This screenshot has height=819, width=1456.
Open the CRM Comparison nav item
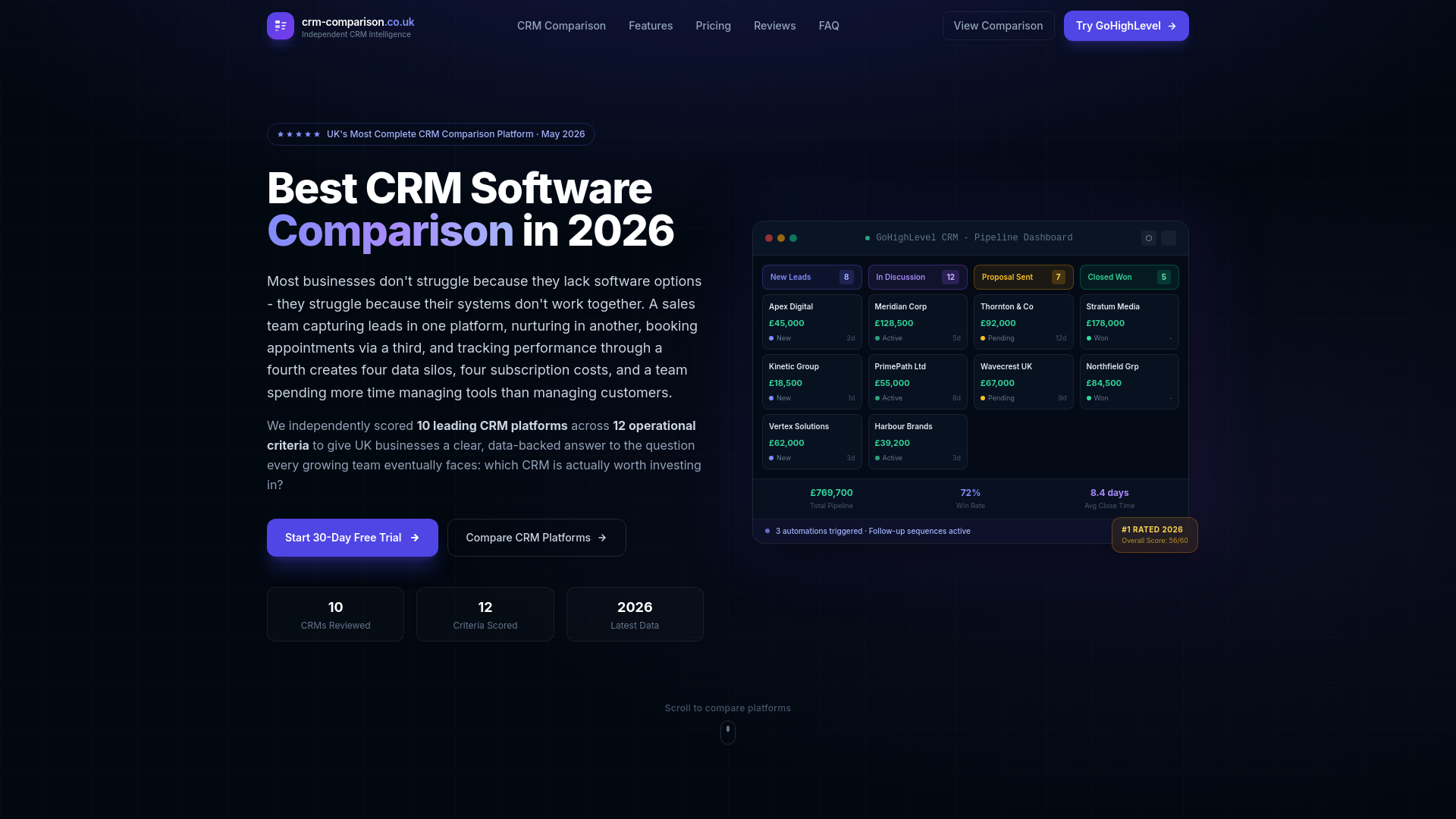(x=561, y=26)
